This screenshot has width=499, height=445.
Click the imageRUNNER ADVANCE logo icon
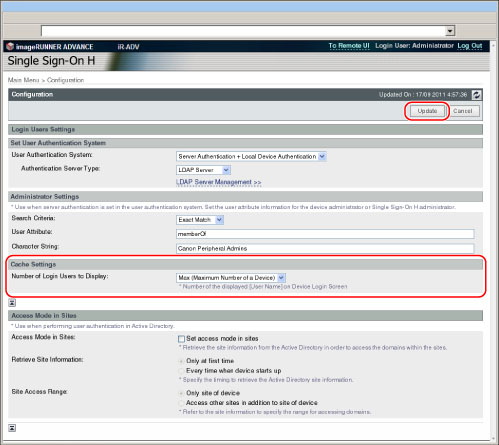click(10, 46)
